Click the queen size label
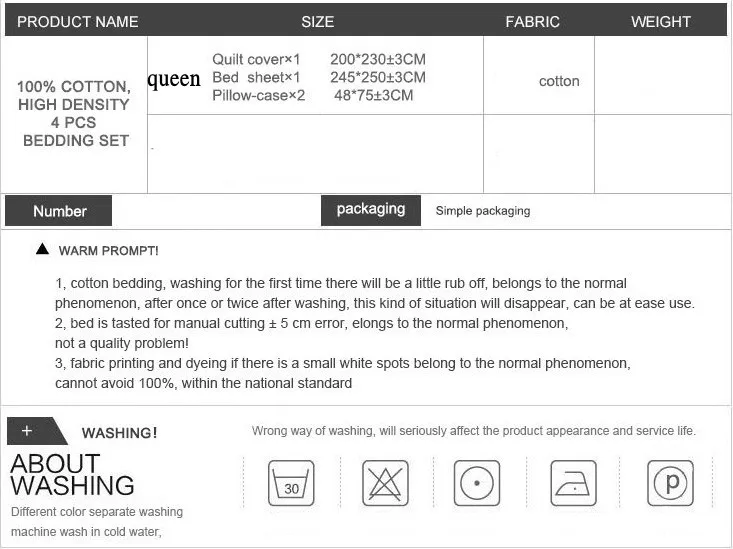Viewport: 733px width, 549px height. coord(174,79)
